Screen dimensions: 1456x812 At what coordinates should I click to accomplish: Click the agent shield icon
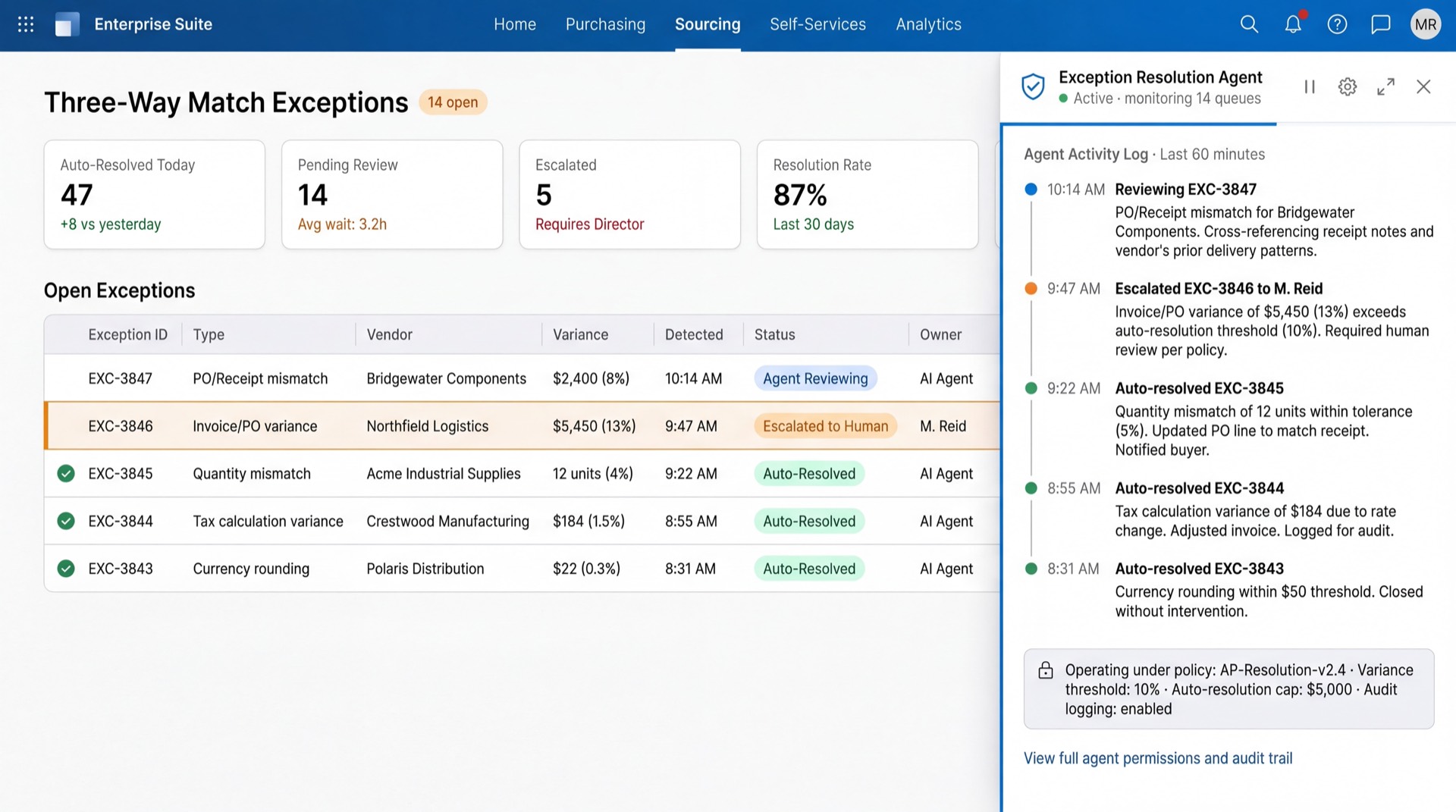click(1033, 86)
